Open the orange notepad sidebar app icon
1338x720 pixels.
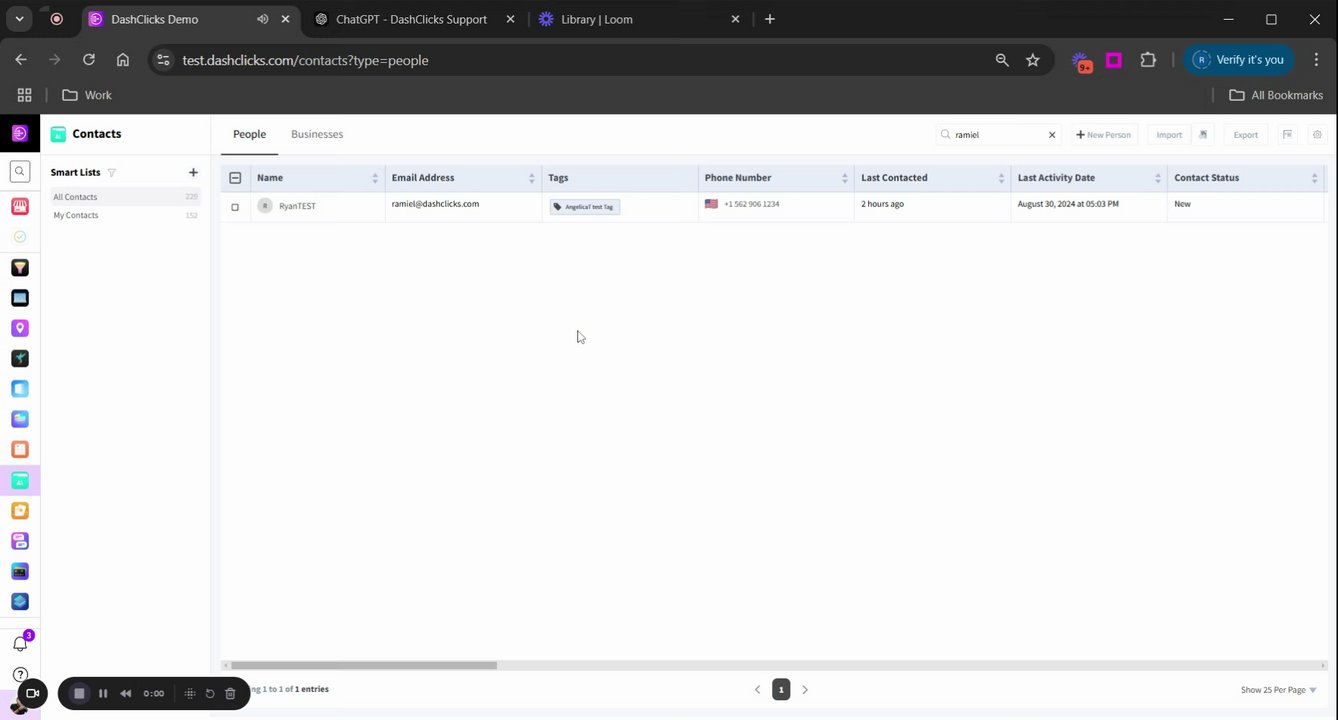point(20,450)
